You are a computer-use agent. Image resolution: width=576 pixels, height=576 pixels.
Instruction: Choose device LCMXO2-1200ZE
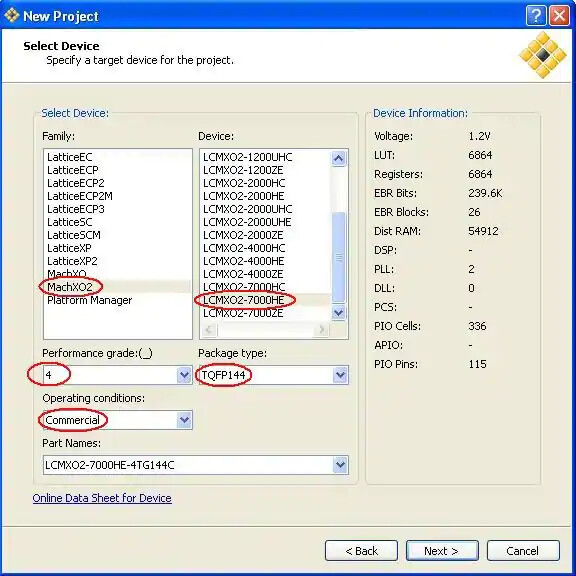(x=243, y=170)
